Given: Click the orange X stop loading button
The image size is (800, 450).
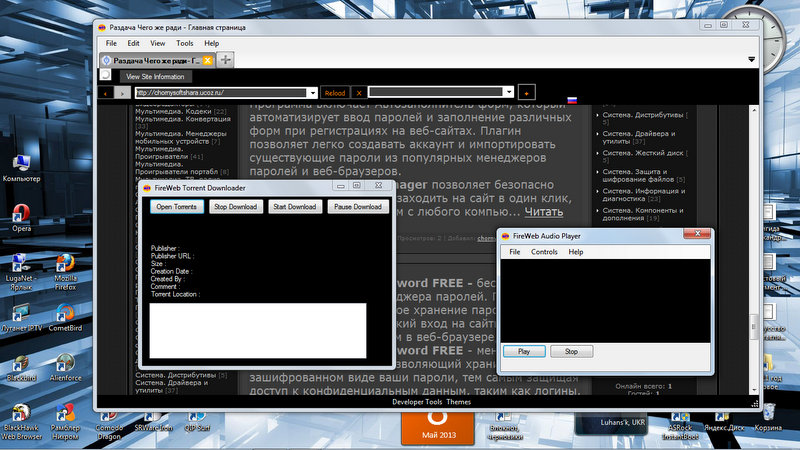Looking at the screenshot, I should pos(359,93).
